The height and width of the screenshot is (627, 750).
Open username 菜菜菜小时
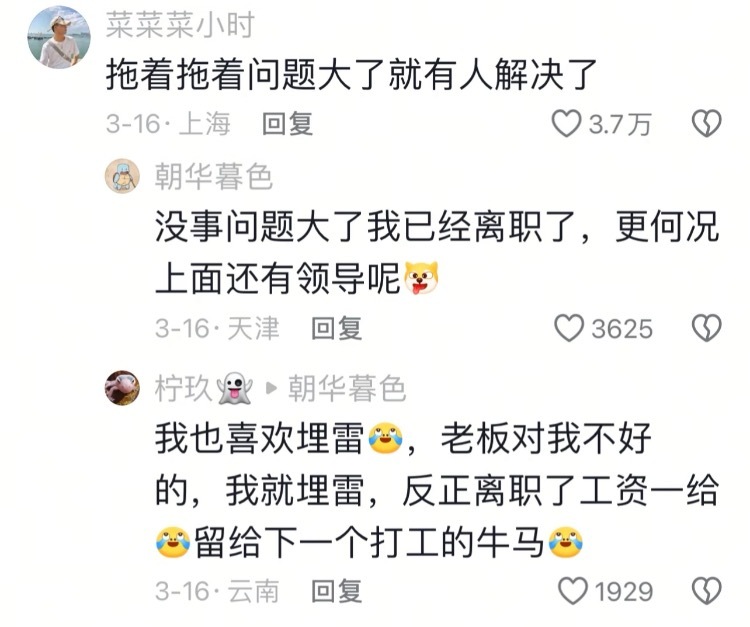(x=180, y=25)
